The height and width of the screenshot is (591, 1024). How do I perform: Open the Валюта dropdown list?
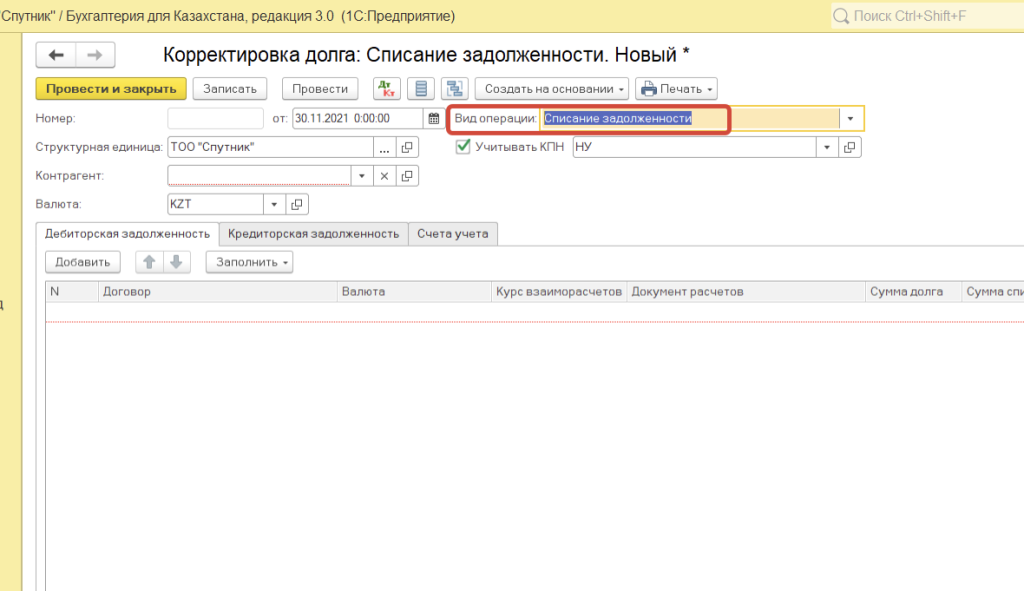(274, 204)
